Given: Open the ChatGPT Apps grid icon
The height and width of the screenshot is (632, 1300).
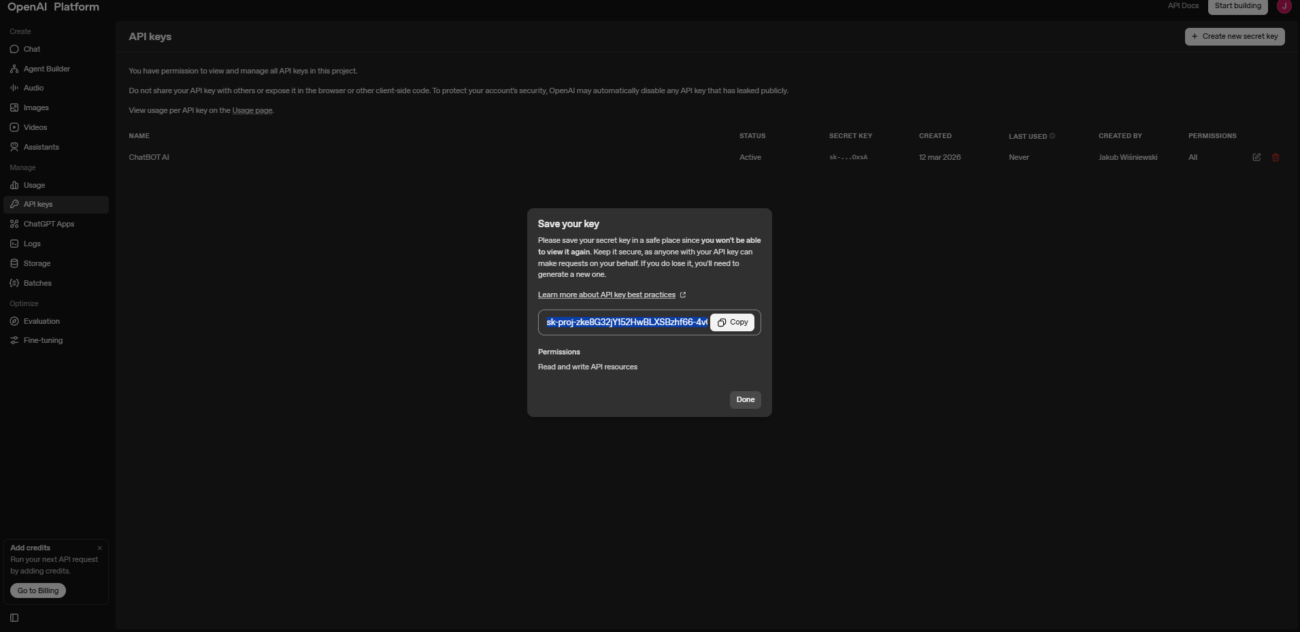Looking at the screenshot, I should point(14,224).
